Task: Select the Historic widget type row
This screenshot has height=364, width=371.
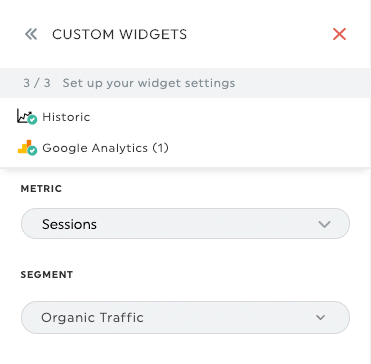Action: coord(185,117)
